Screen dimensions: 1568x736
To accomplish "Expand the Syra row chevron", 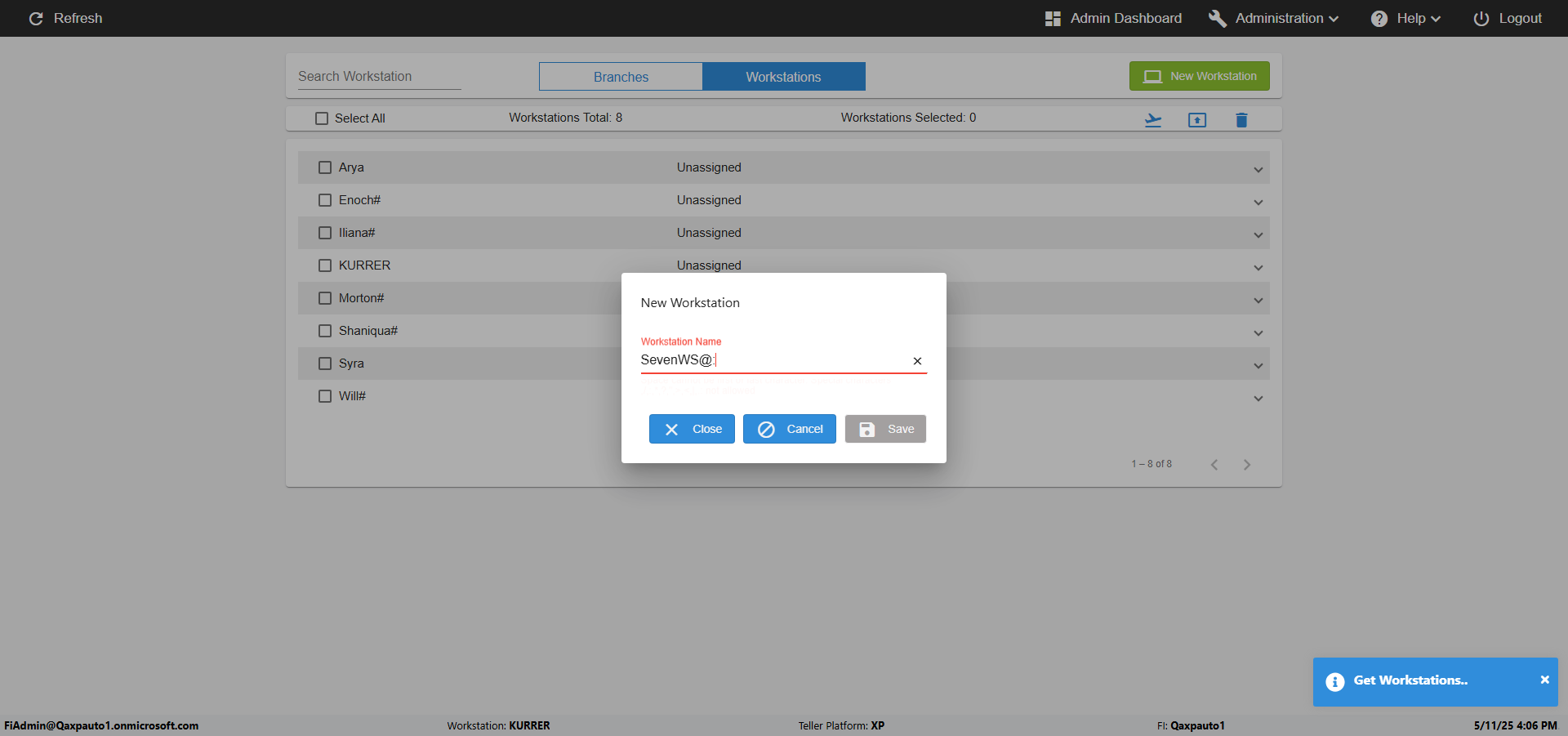I will coord(1258,366).
